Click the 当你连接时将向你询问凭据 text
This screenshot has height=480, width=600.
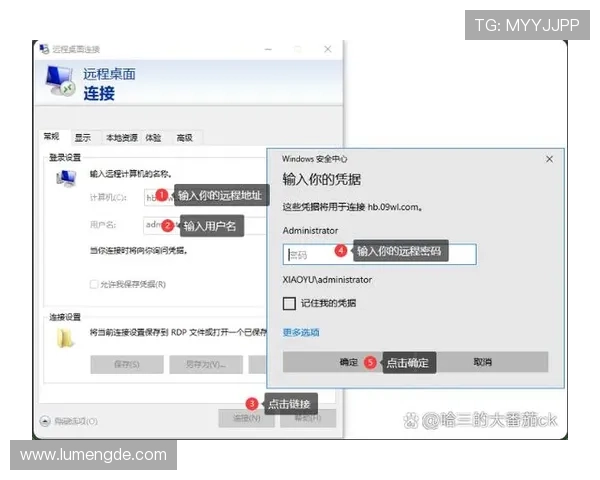point(139,251)
